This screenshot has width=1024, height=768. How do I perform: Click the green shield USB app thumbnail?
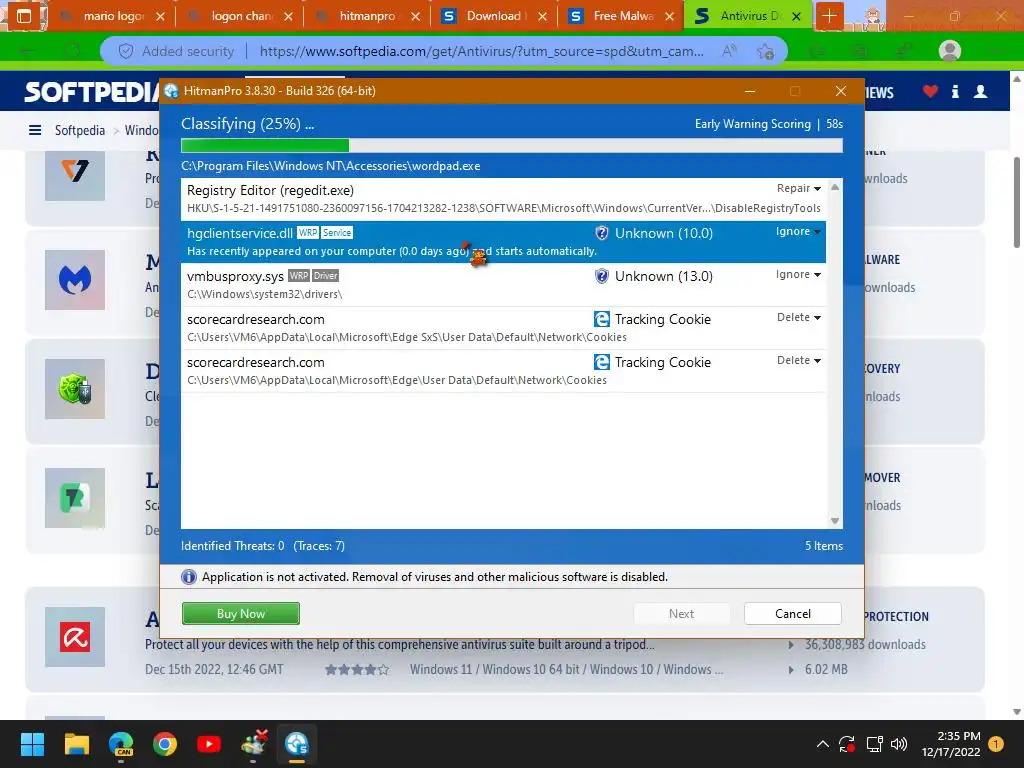coord(74,389)
